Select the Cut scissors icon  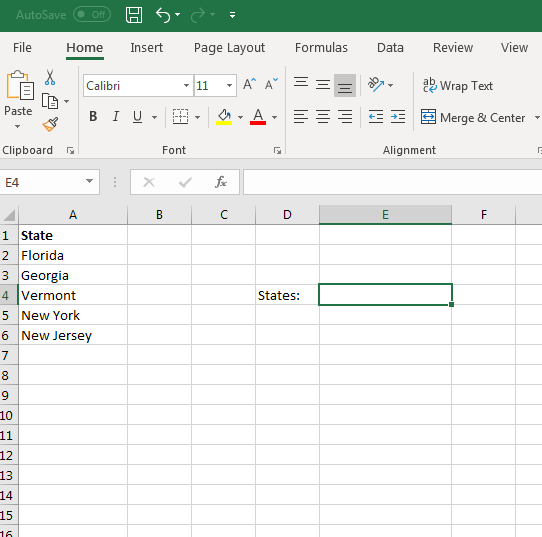click(x=50, y=77)
